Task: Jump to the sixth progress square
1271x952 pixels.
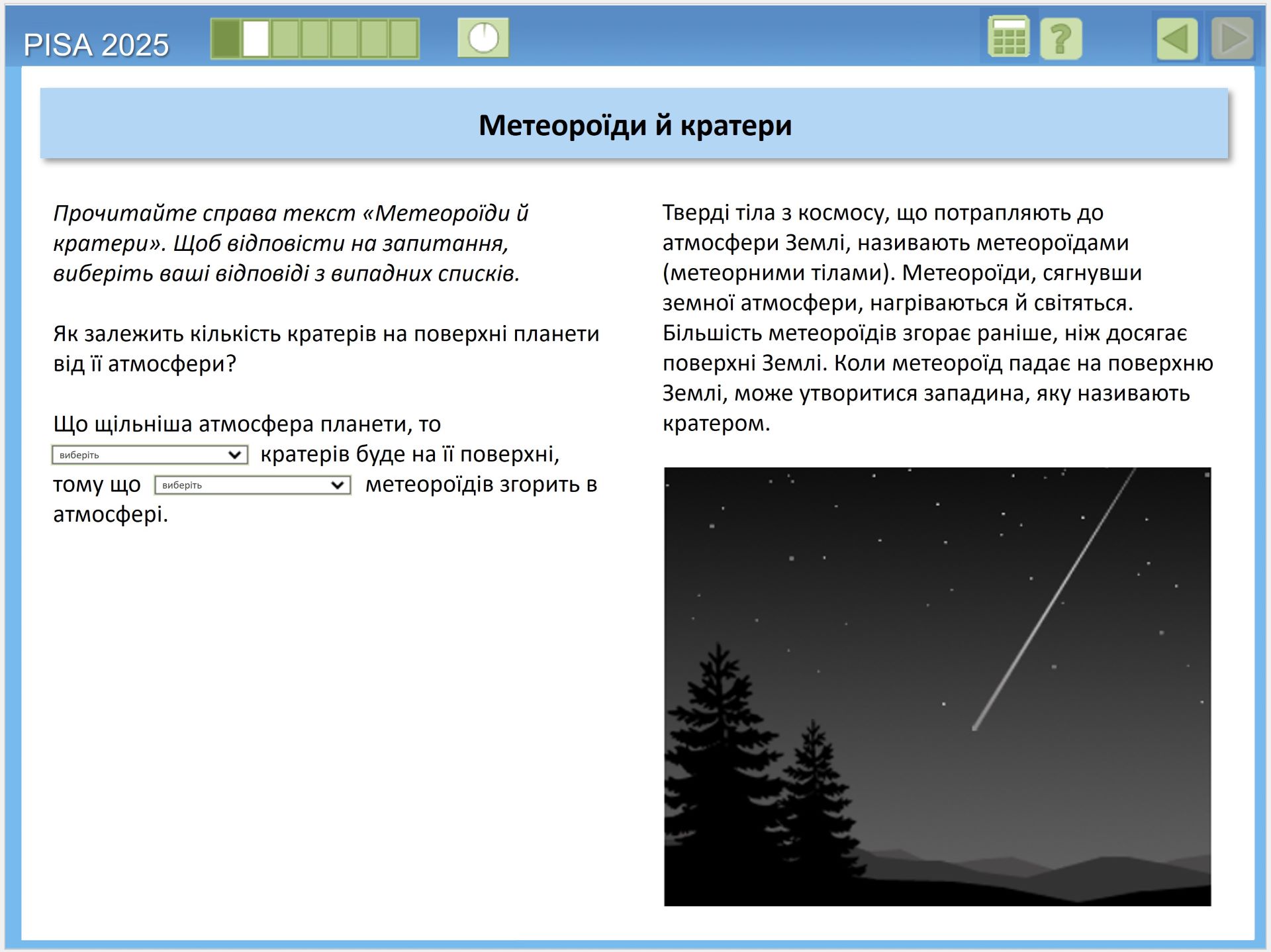Action: point(374,38)
